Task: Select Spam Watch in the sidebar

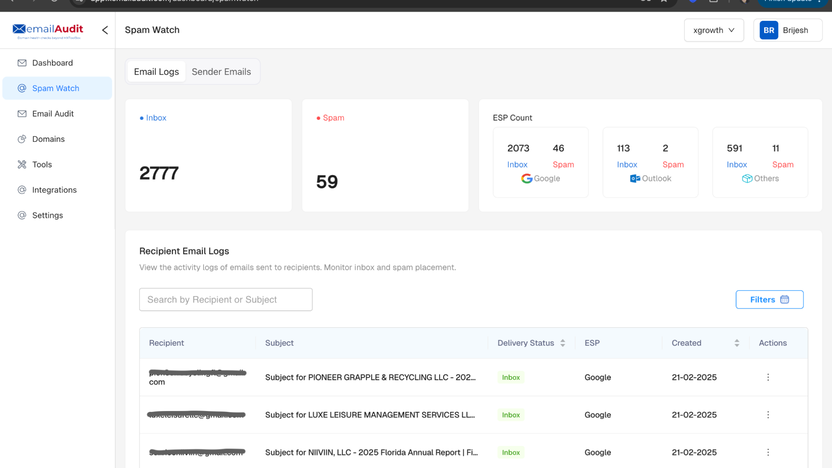Action: point(56,88)
